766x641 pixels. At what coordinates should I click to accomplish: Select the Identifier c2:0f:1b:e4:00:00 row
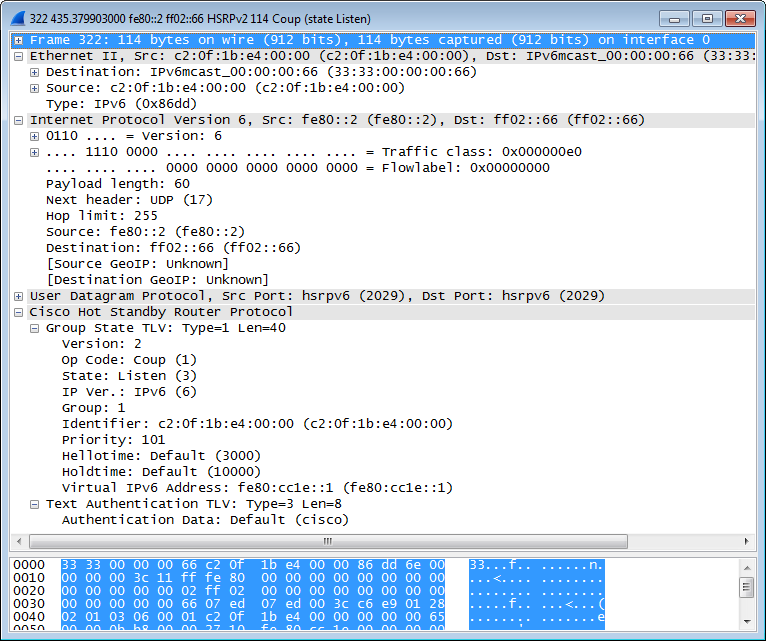pos(257,424)
